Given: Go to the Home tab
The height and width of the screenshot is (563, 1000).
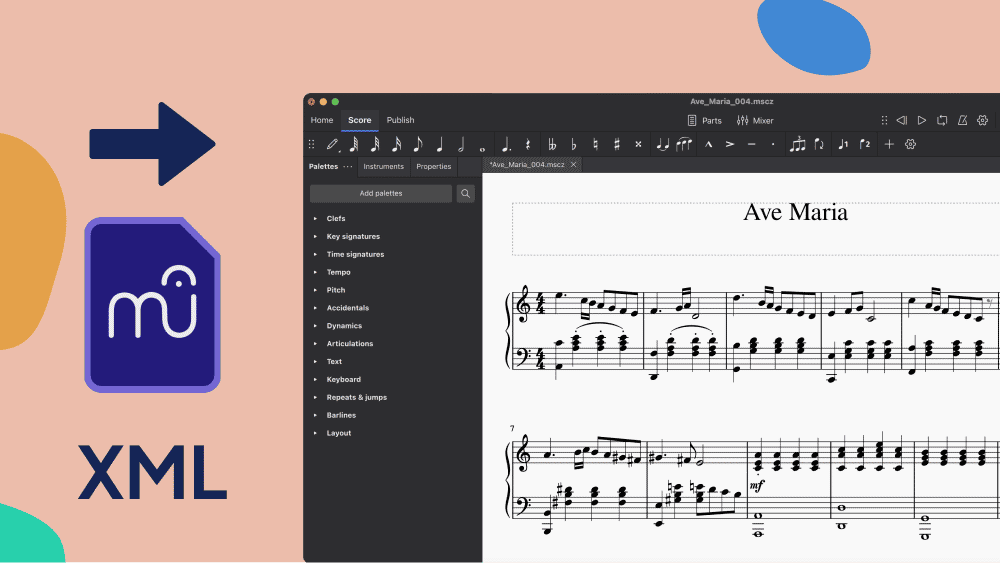Looking at the screenshot, I should [322, 120].
